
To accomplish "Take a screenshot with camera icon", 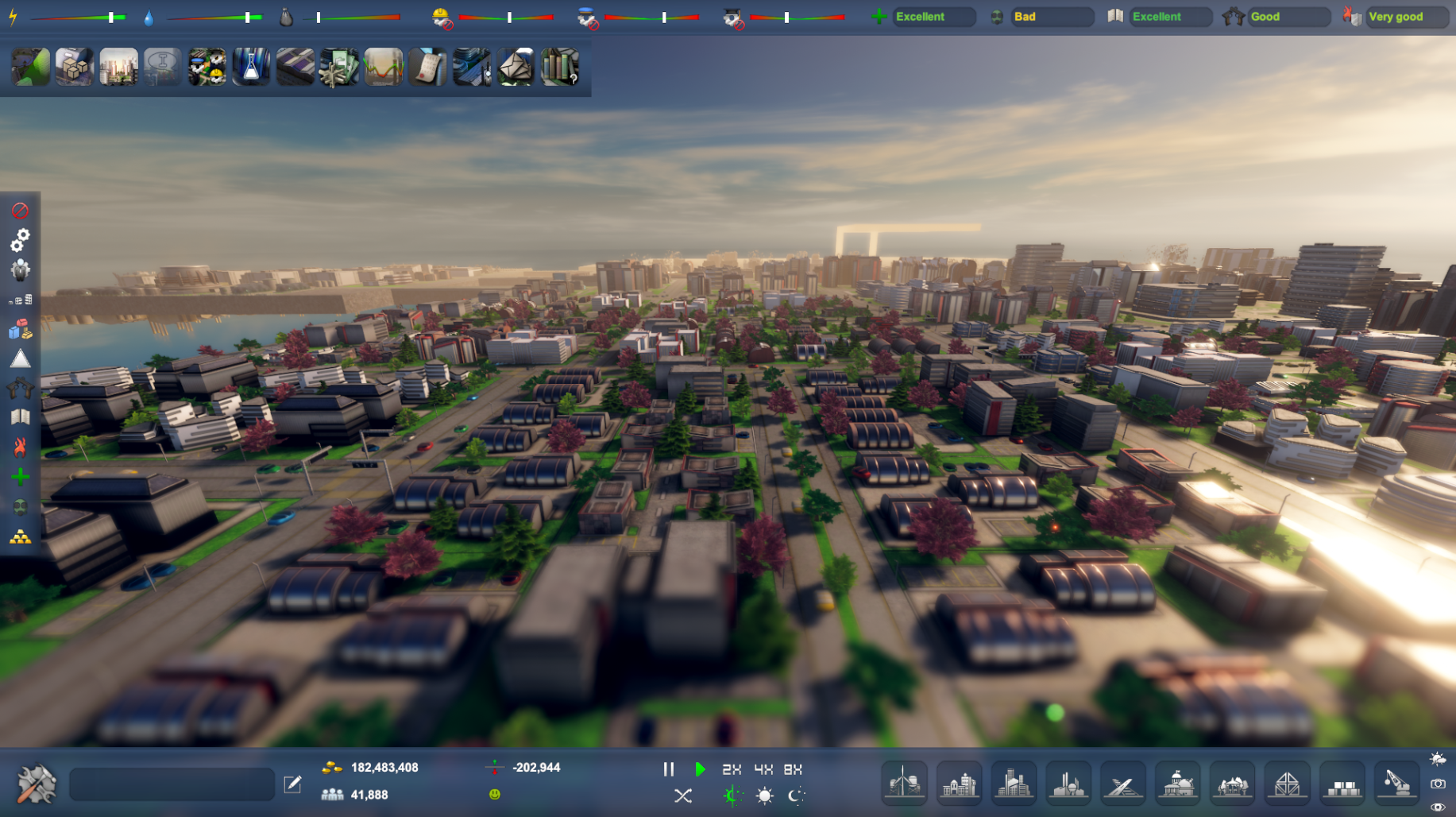I will click(1438, 784).
